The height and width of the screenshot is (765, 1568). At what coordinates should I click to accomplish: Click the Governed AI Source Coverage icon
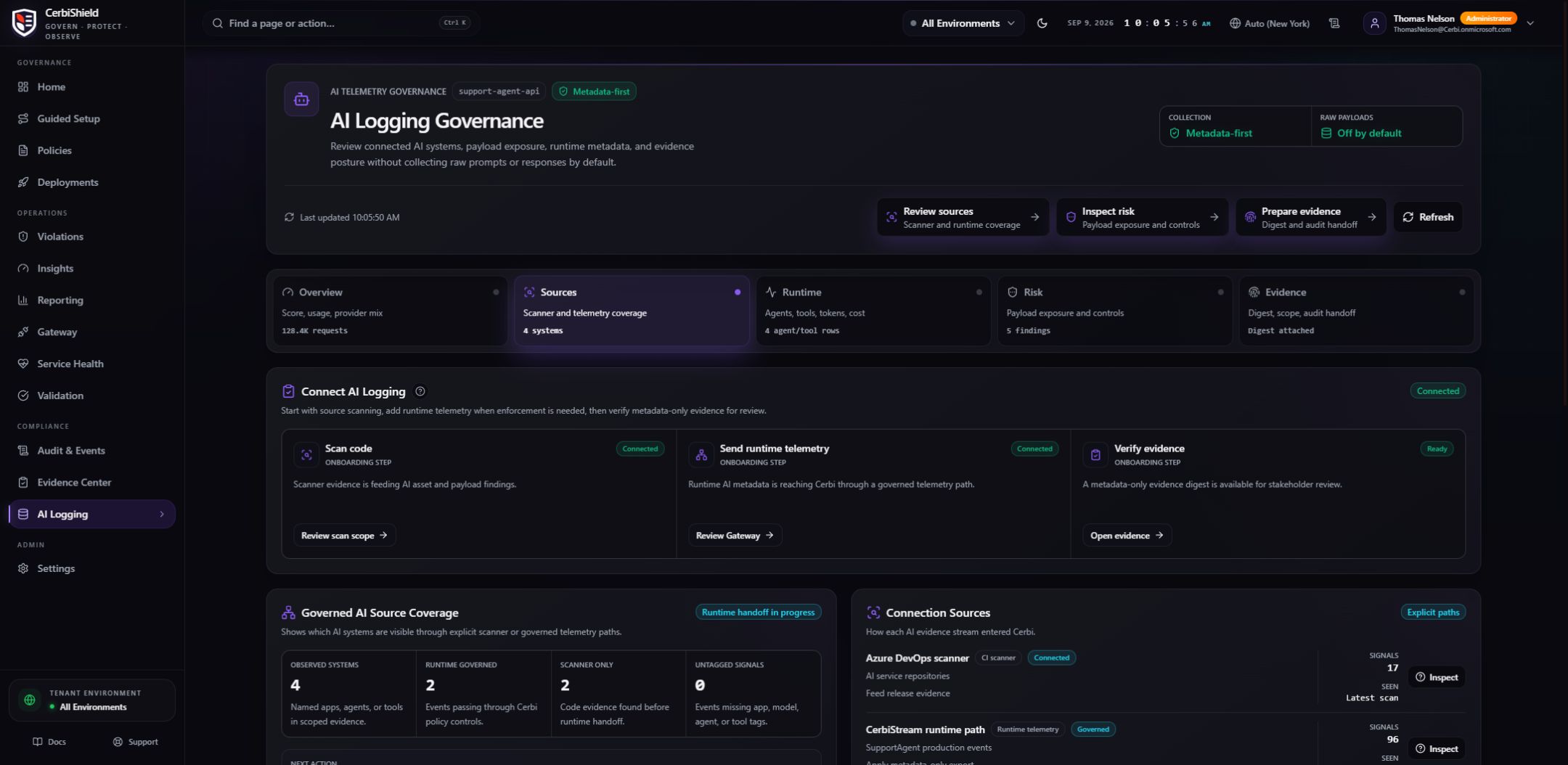point(288,613)
